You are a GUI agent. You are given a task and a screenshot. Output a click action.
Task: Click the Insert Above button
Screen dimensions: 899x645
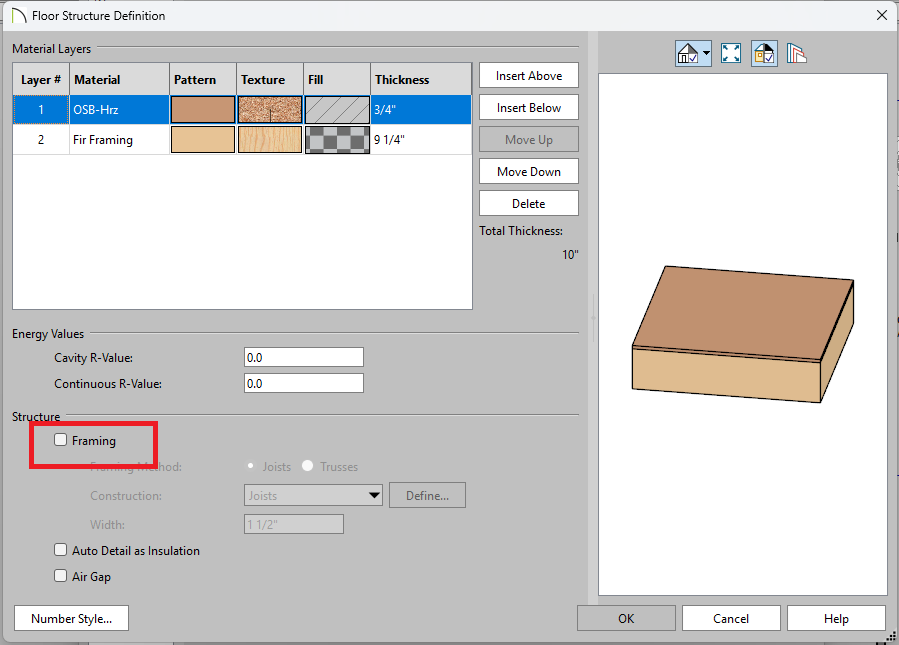[528, 76]
